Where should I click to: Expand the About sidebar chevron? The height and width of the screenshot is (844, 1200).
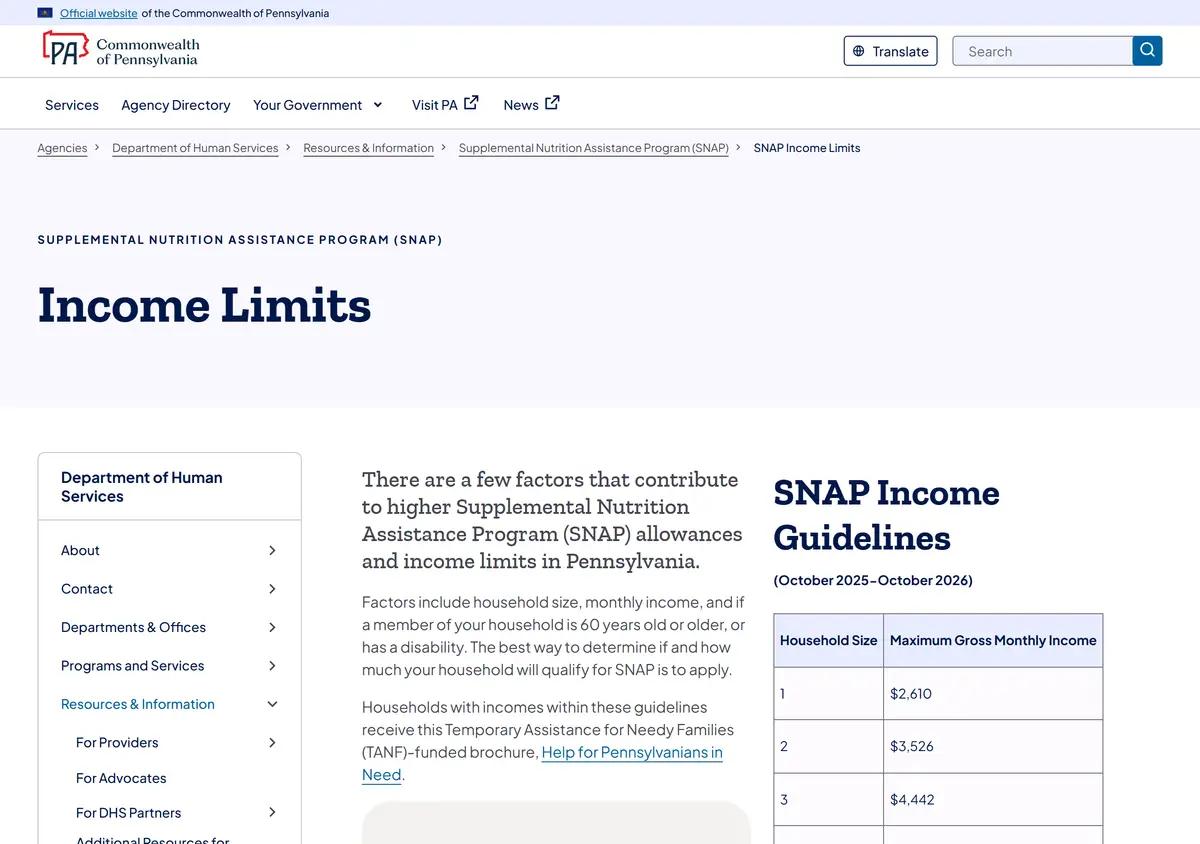click(272, 550)
